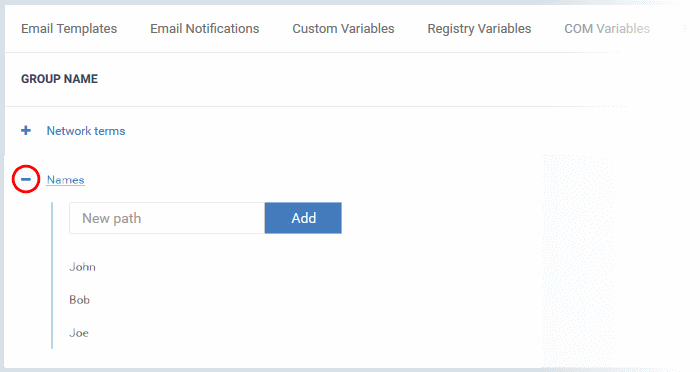Select the John entry in Names
The height and width of the screenshot is (372, 700).
point(82,267)
